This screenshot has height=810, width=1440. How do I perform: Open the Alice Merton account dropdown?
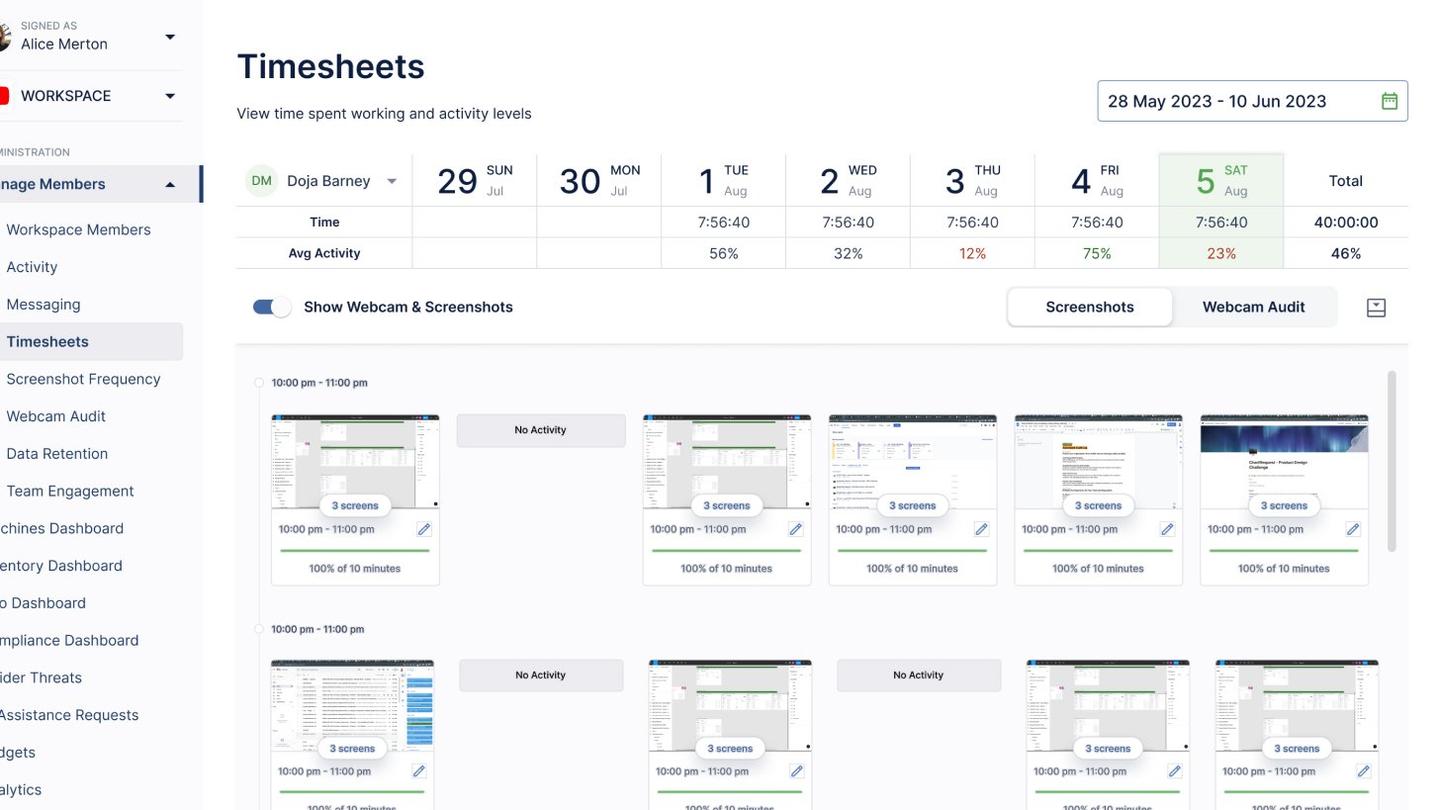tap(170, 37)
